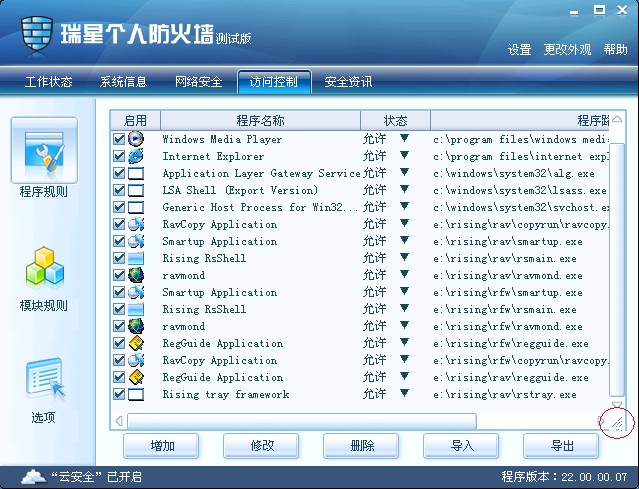Screen dimensions: 639x489
Task: Click the 导入 import button
Action: pos(461,446)
